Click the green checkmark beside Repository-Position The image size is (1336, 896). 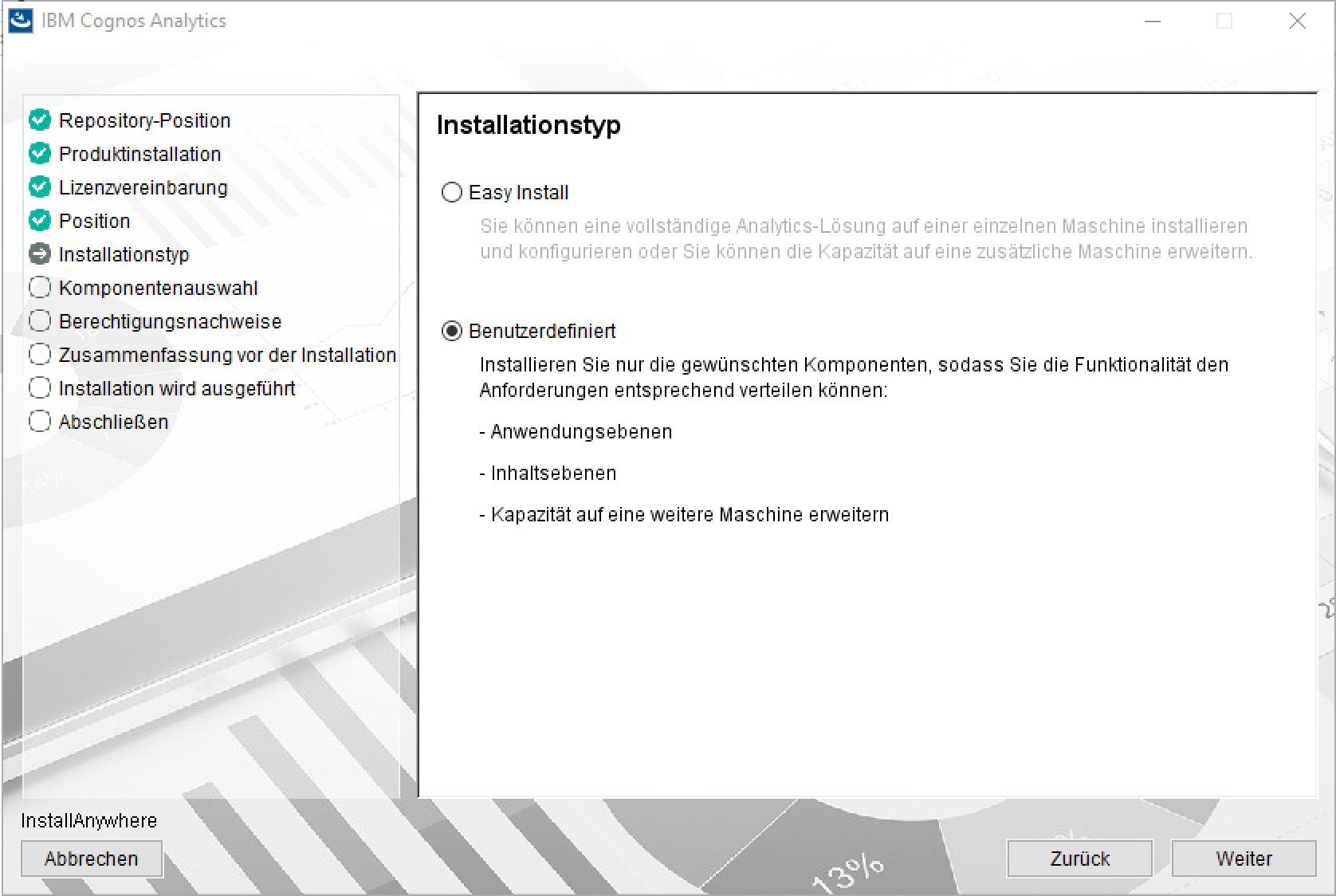(40, 120)
